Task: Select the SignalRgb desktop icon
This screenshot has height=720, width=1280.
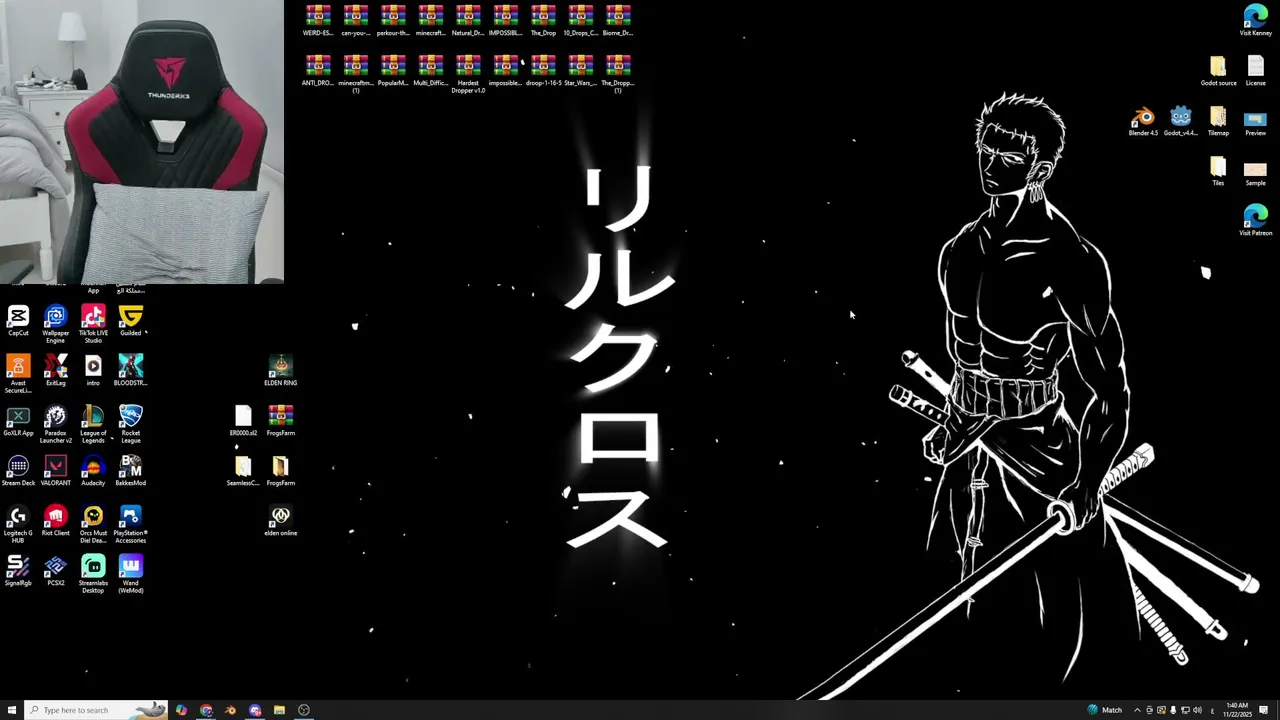Action: (x=18, y=572)
